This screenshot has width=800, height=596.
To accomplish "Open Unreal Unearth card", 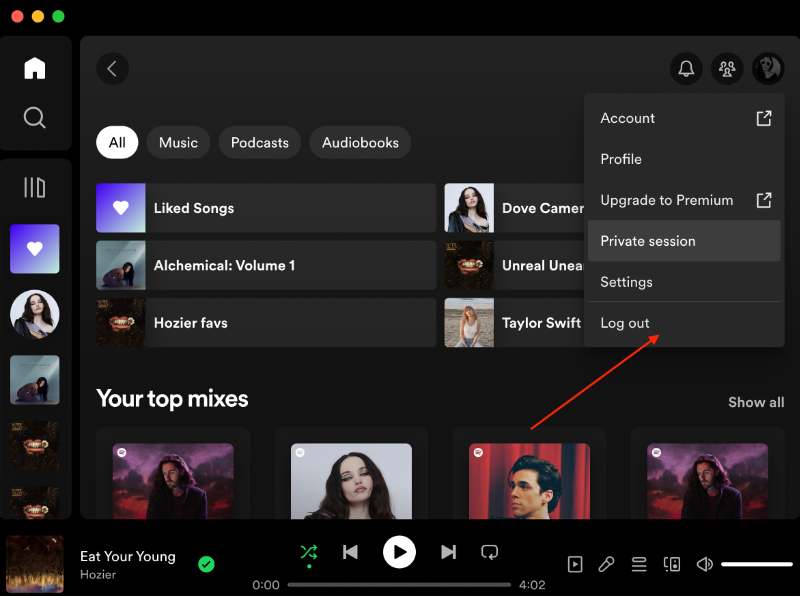I will pos(514,265).
